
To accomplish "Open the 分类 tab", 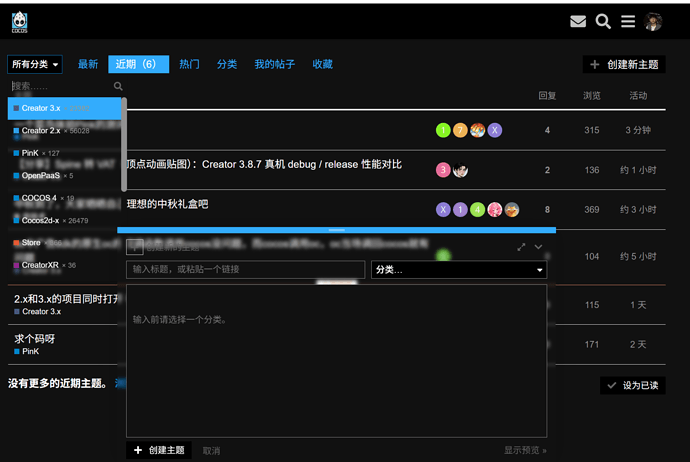I will [227, 64].
